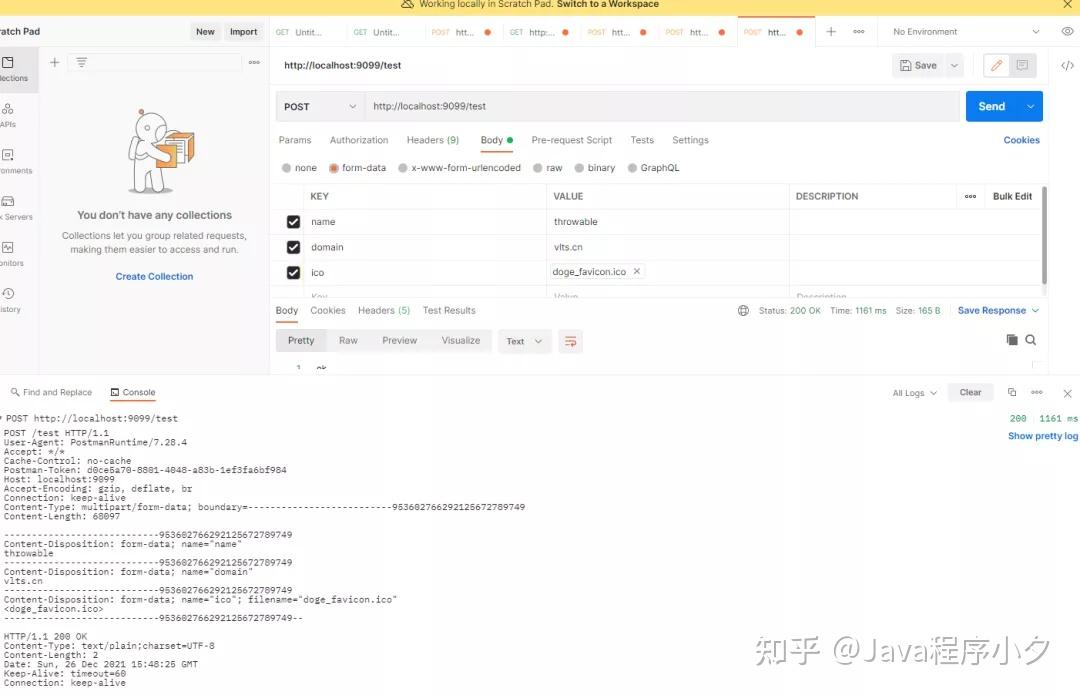The image size is (1080, 695).
Task: Open the Collections sidebar section
Action: (12, 69)
